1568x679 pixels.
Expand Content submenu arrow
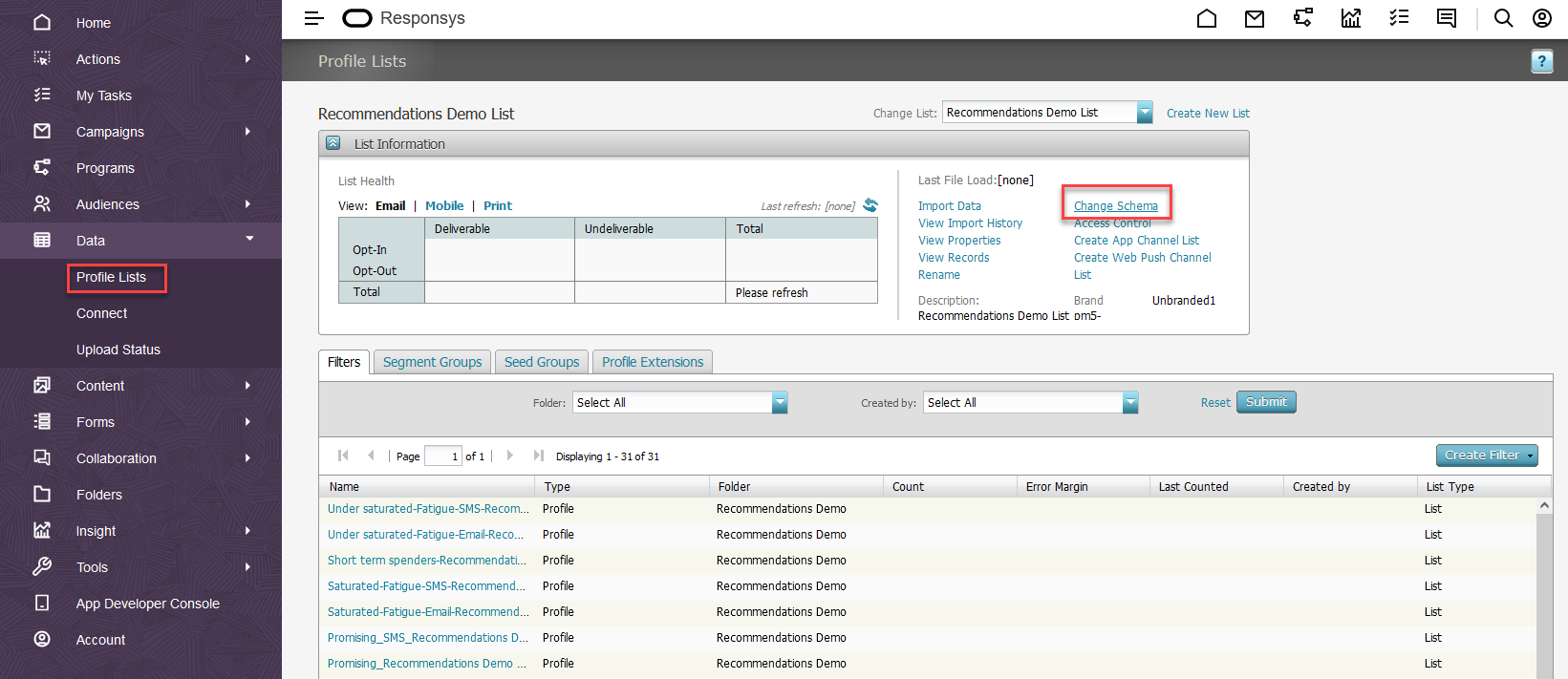tap(247, 385)
